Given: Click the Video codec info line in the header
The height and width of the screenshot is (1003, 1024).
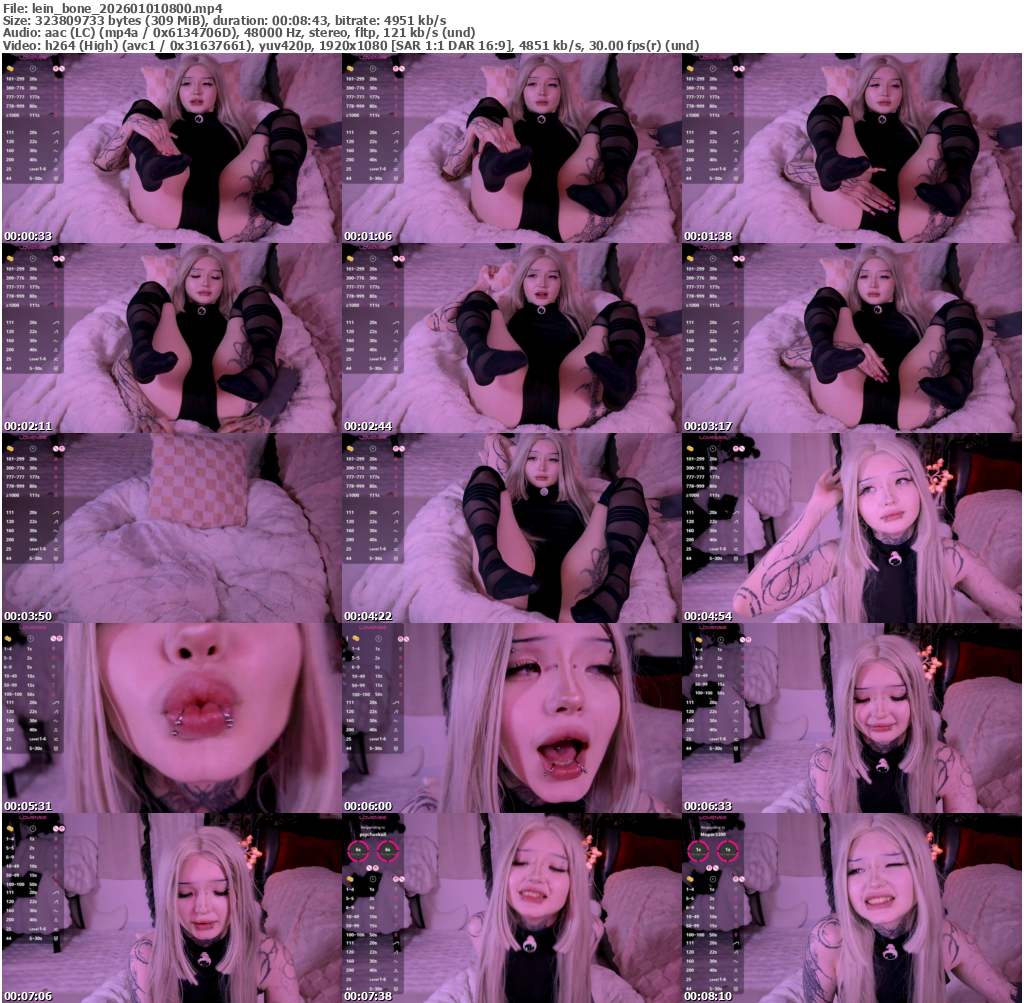Looking at the screenshot, I should 350,45.
